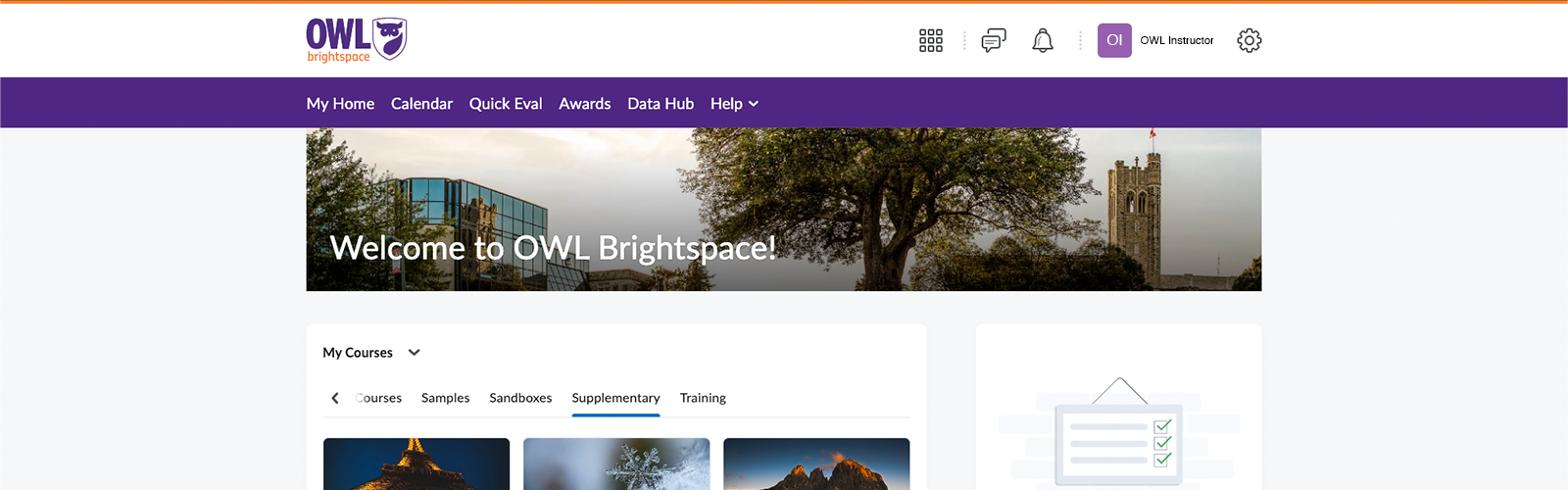1568x490 pixels.
Task: Click the OWL Brightspace logo
Action: pos(356,40)
